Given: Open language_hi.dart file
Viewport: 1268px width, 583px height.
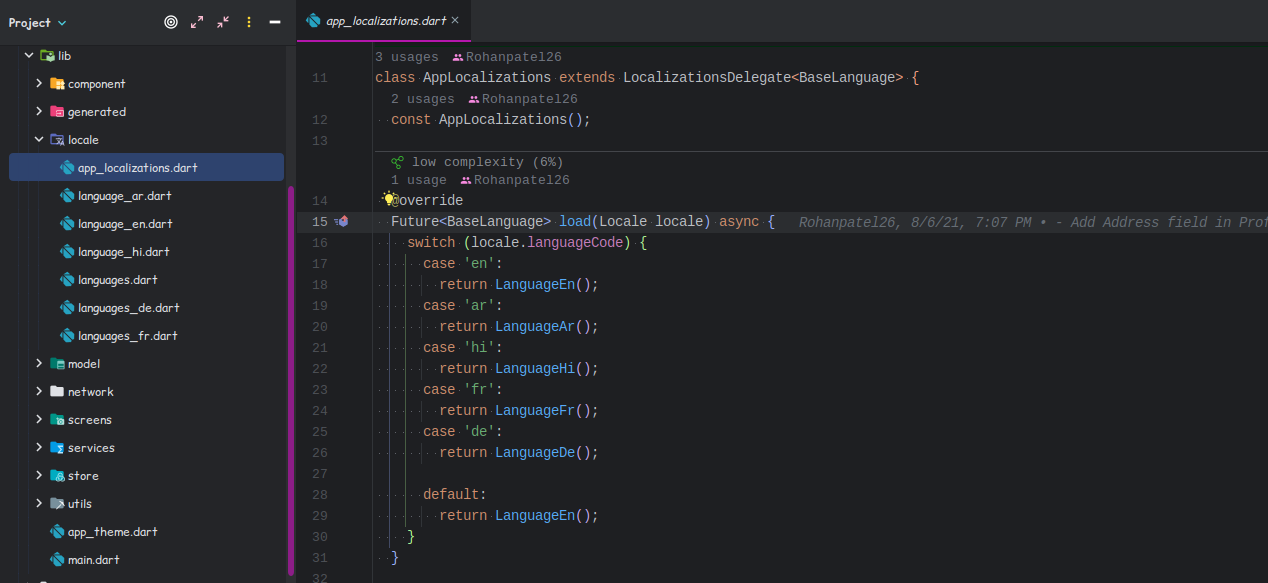Looking at the screenshot, I should [124, 252].
